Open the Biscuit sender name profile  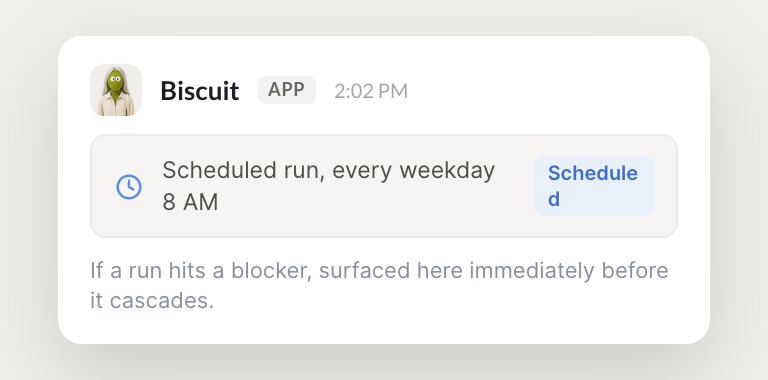click(200, 91)
